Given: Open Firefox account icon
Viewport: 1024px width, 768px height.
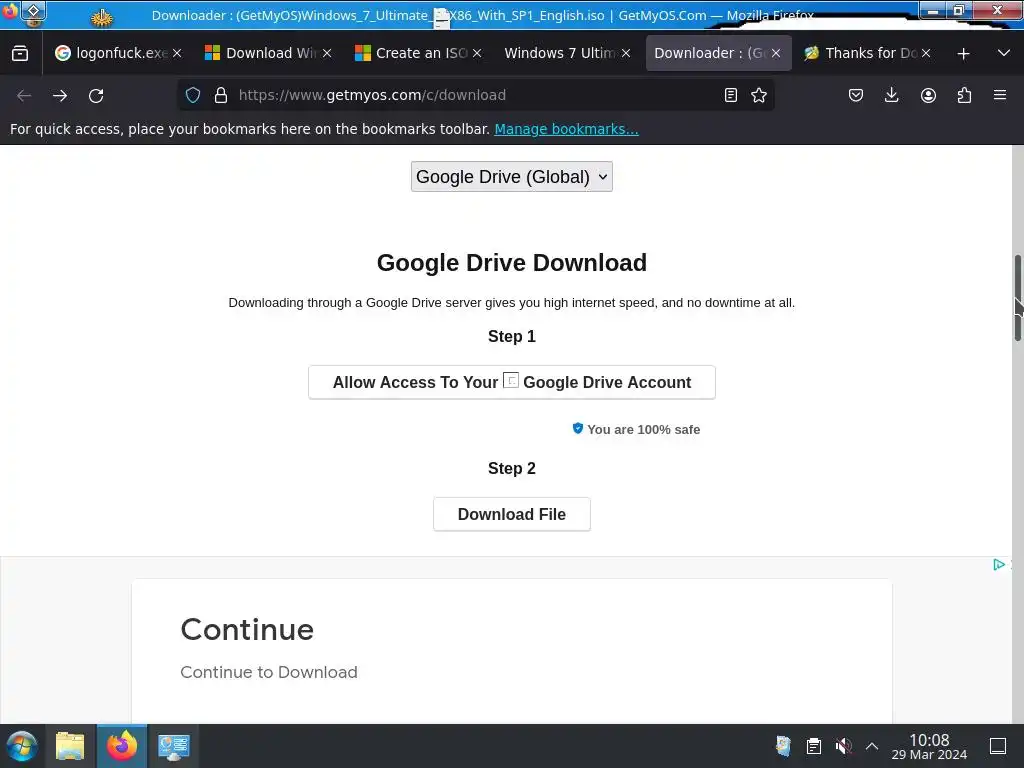Looking at the screenshot, I should (928, 95).
